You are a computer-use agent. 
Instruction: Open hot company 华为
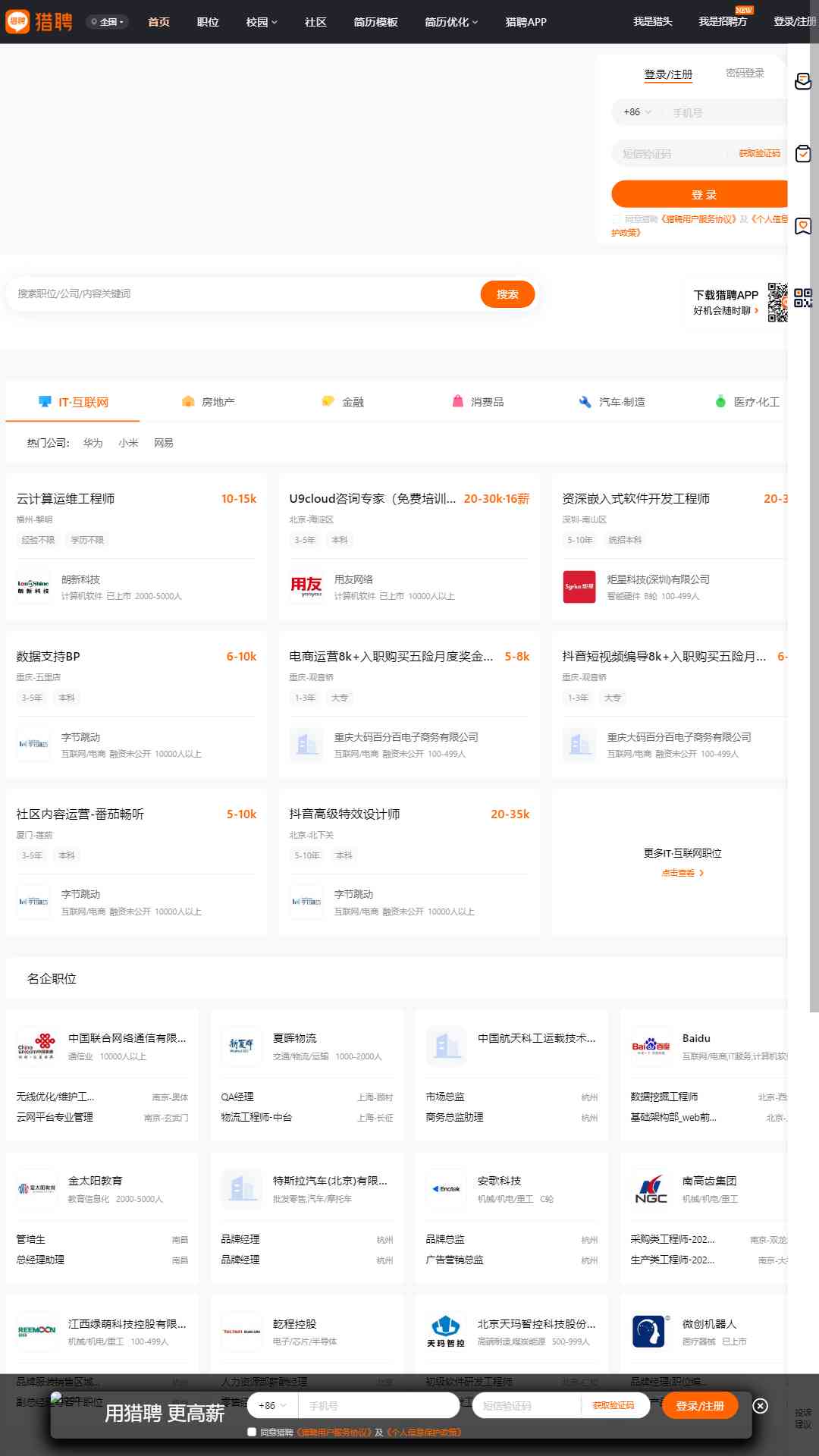click(93, 443)
